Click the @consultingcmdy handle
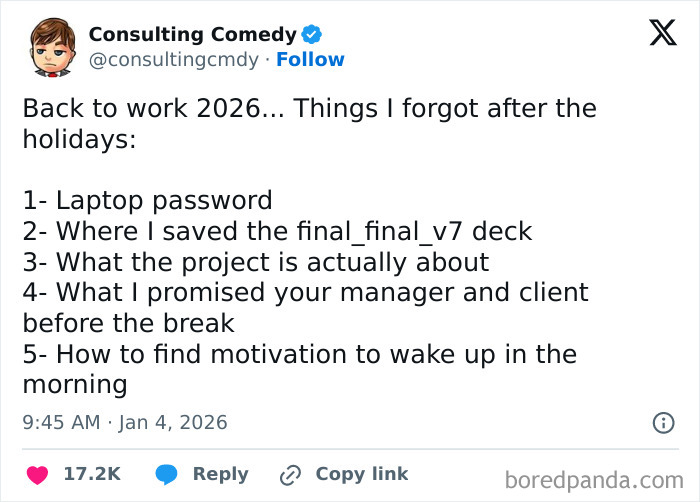Viewport: 700px width, 502px height. pyautogui.click(x=175, y=60)
